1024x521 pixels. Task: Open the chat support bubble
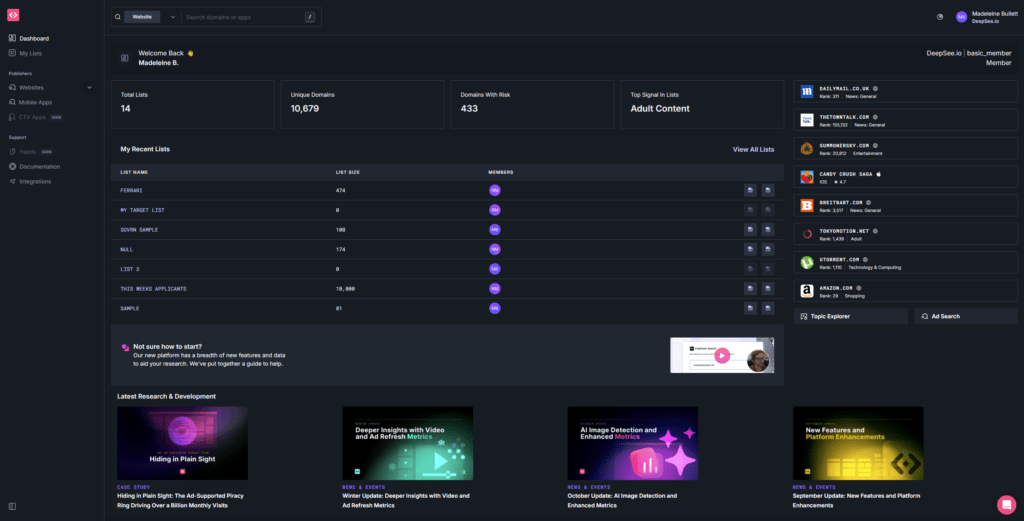(x=1006, y=504)
